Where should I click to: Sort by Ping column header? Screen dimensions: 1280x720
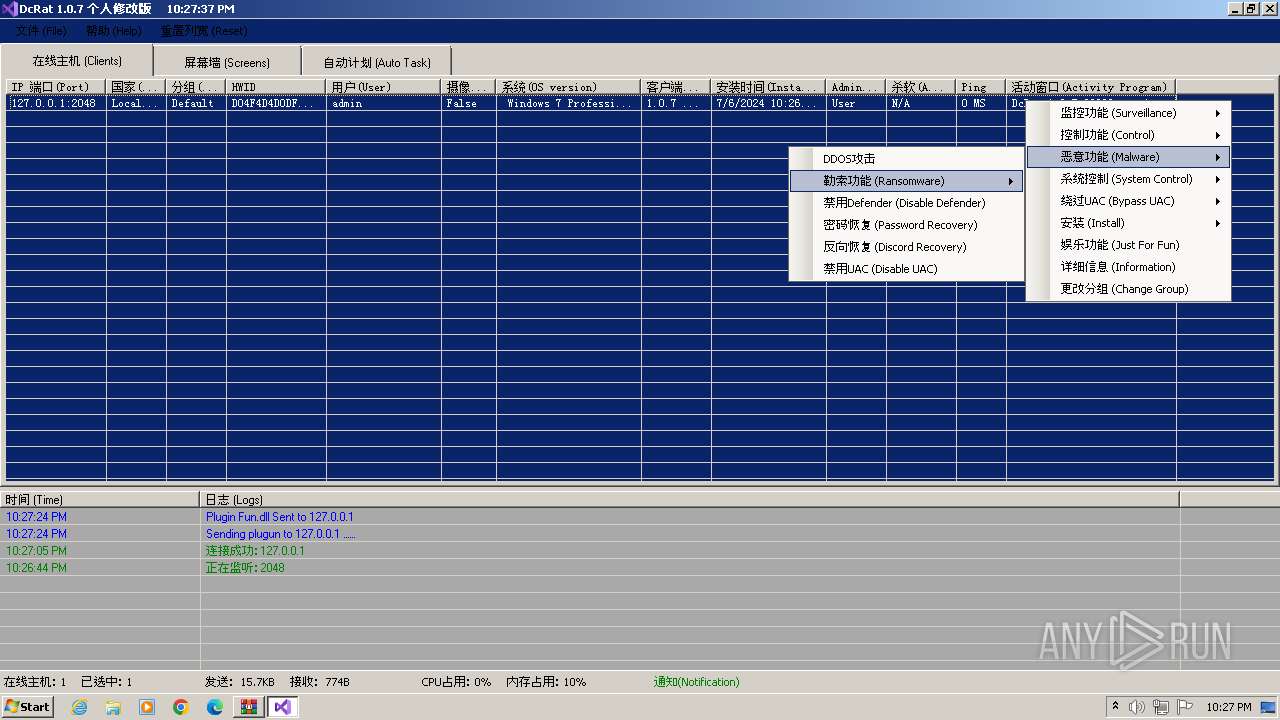[981, 87]
